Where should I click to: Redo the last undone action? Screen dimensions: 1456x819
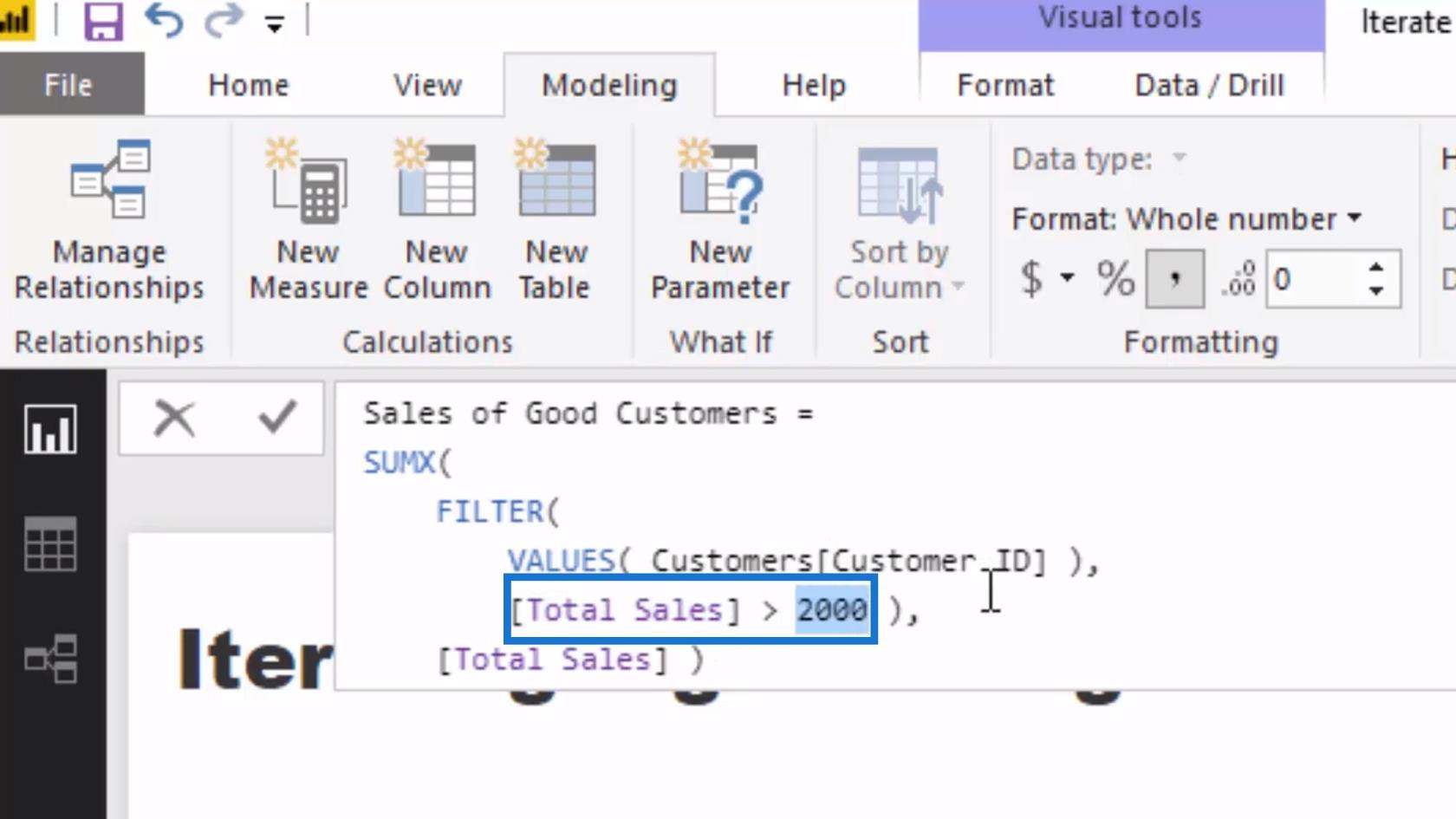pos(224,20)
